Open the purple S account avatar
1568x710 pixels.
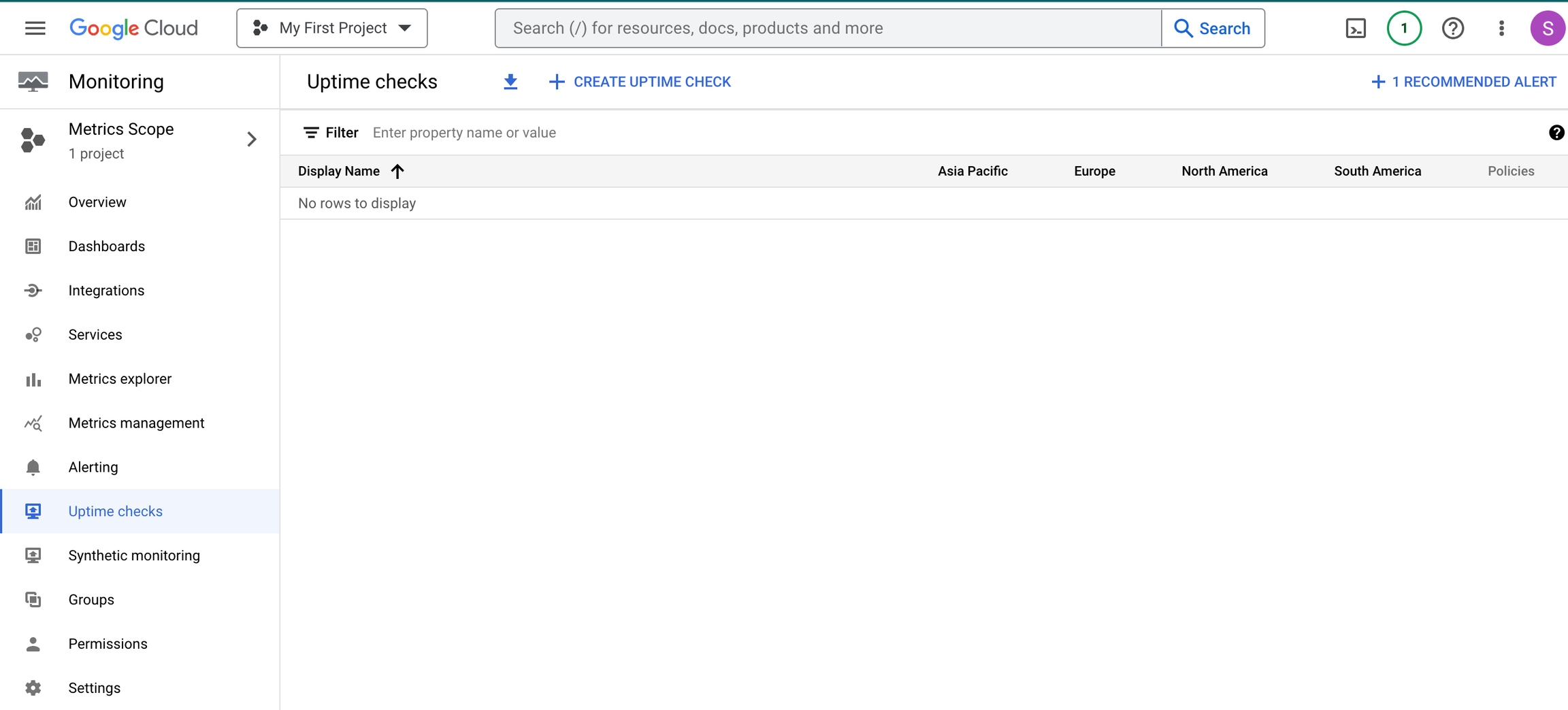[x=1547, y=28]
